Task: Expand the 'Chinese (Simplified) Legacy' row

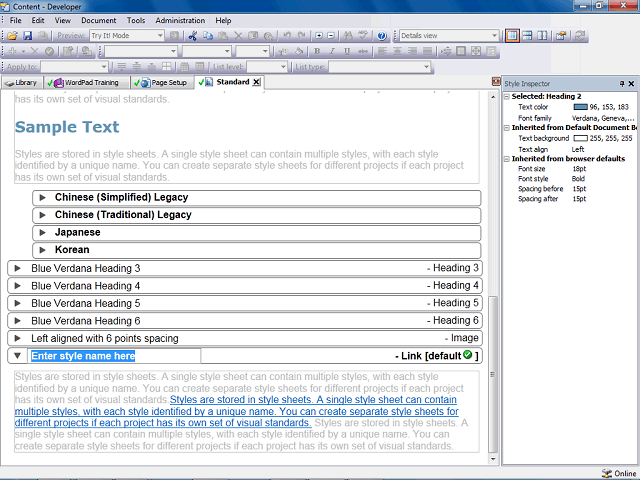Action: [x=42, y=198]
